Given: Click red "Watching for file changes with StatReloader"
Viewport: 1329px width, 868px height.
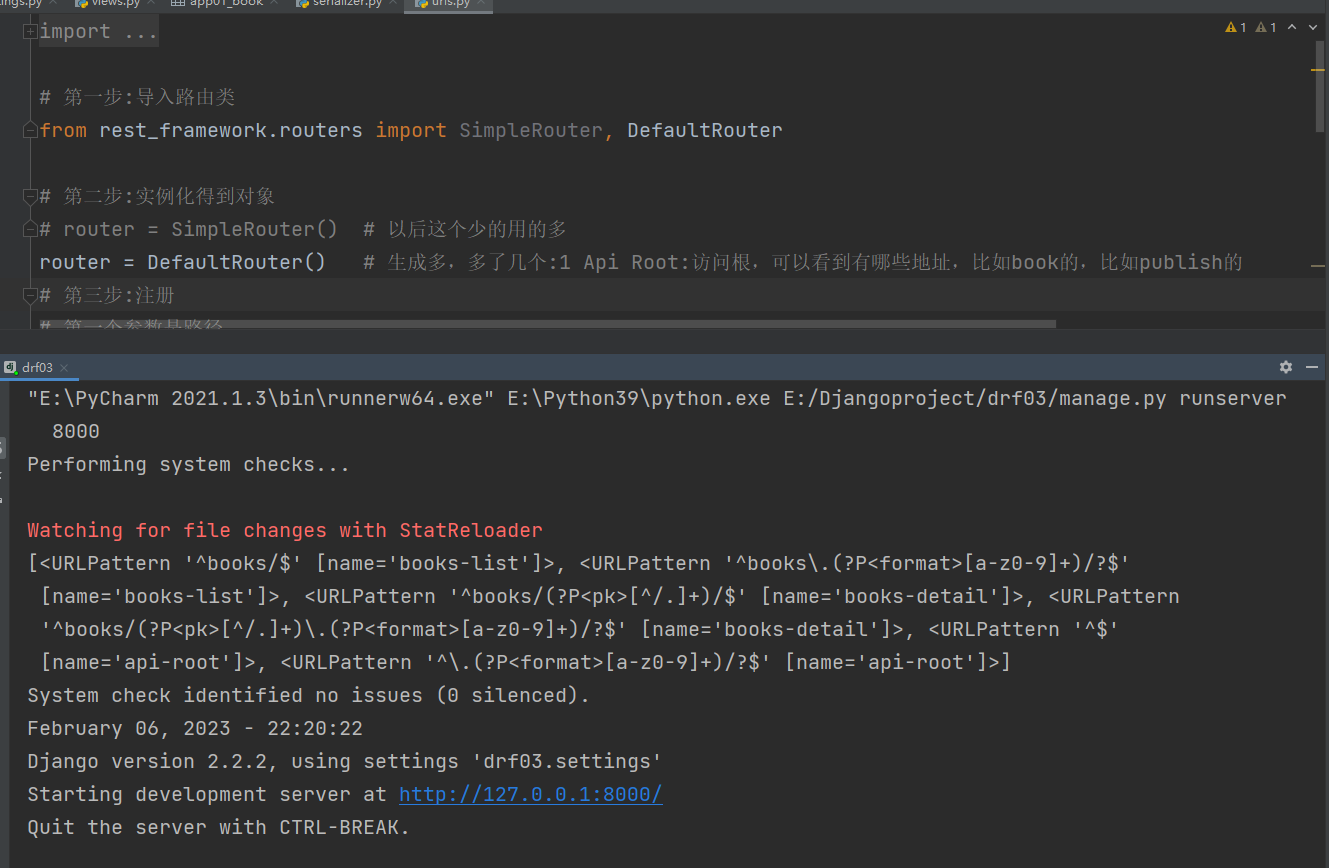Looking at the screenshot, I should coord(285,531).
